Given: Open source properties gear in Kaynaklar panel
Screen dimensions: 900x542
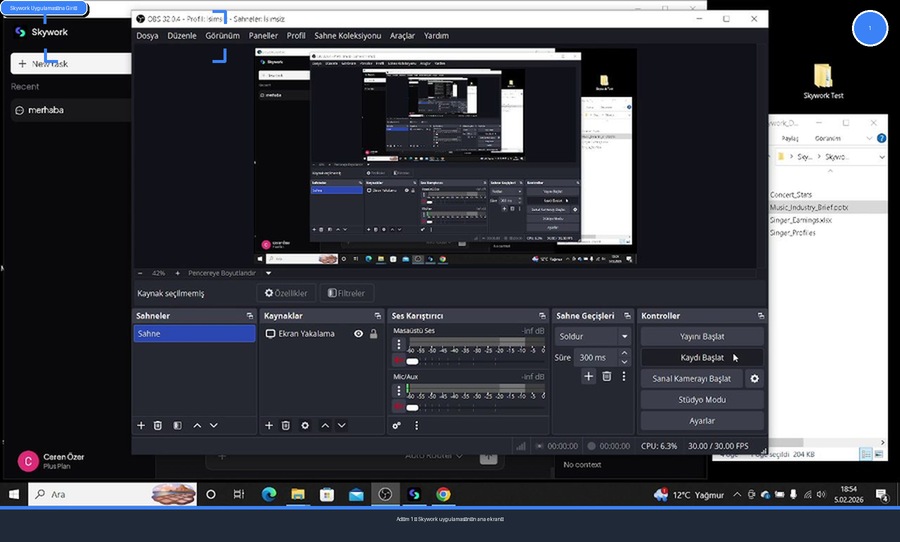Looking at the screenshot, I should tap(305, 426).
